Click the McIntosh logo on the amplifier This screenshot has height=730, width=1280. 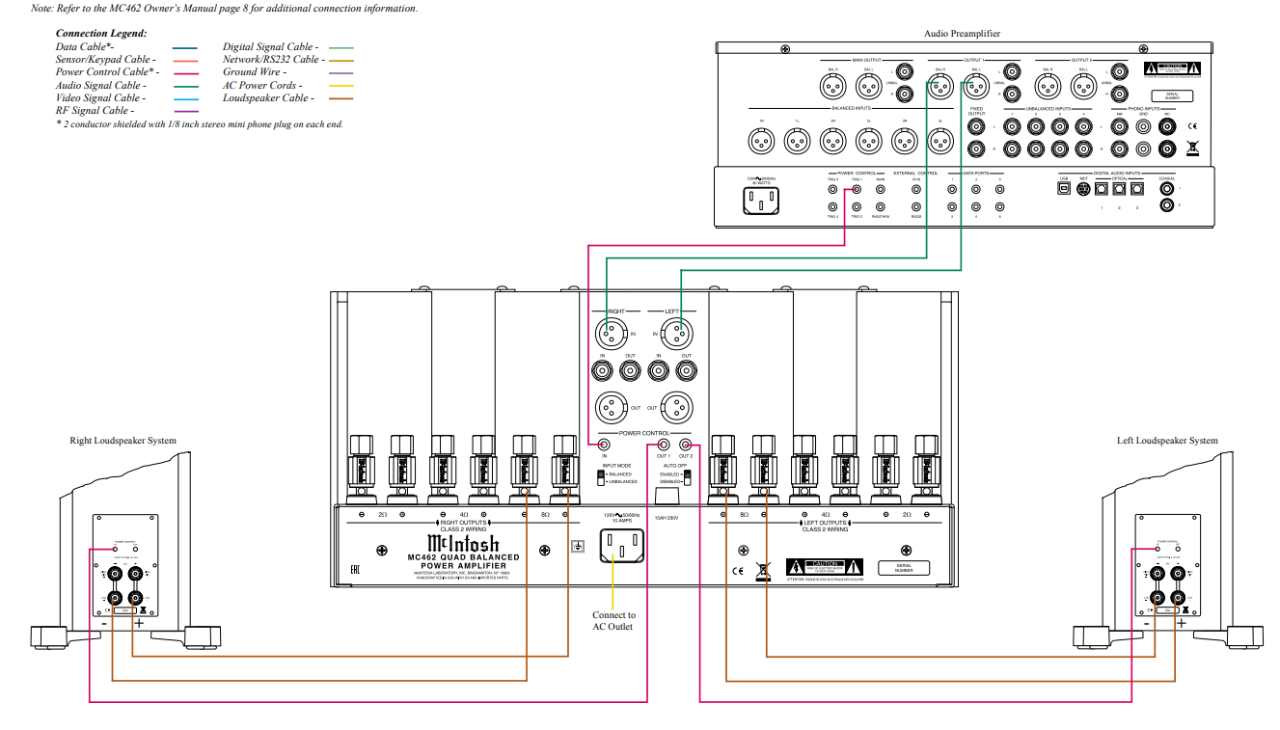click(463, 543)
